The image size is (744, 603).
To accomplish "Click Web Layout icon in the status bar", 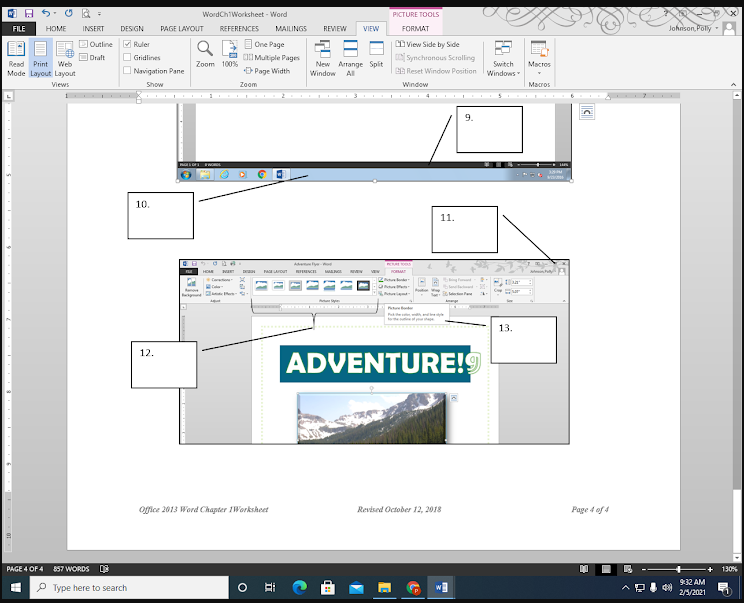I will tap(628, 569).
